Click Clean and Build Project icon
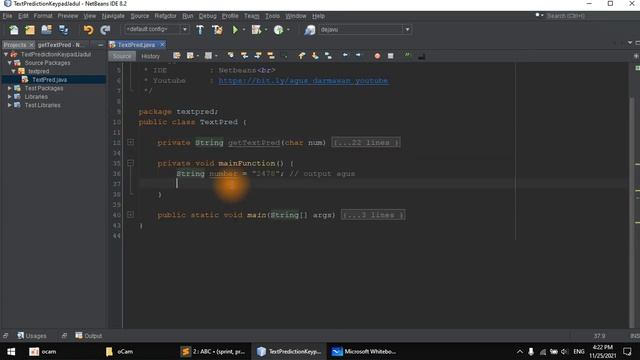The image size is (640, 360). click(217, 30)
